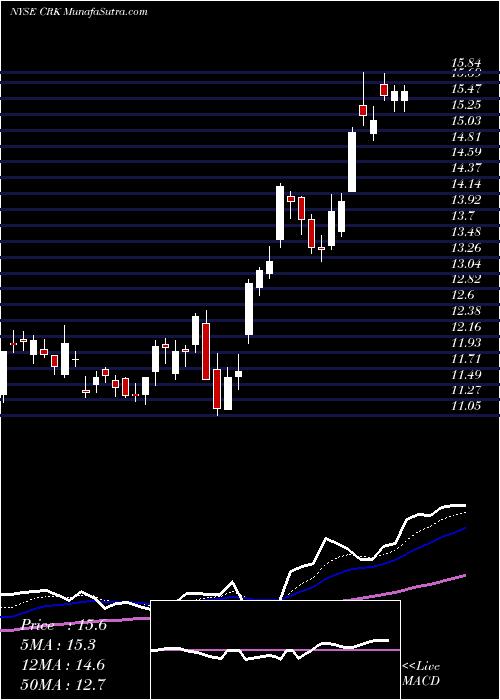Click the tall white candle between 14.14 and 14.81

click(352, 162)
